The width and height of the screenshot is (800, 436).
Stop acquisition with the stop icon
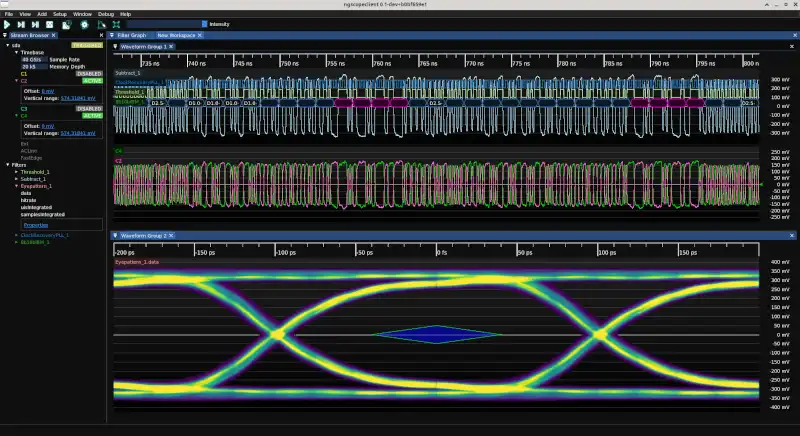pyautogui.click(x=49, y=24)
